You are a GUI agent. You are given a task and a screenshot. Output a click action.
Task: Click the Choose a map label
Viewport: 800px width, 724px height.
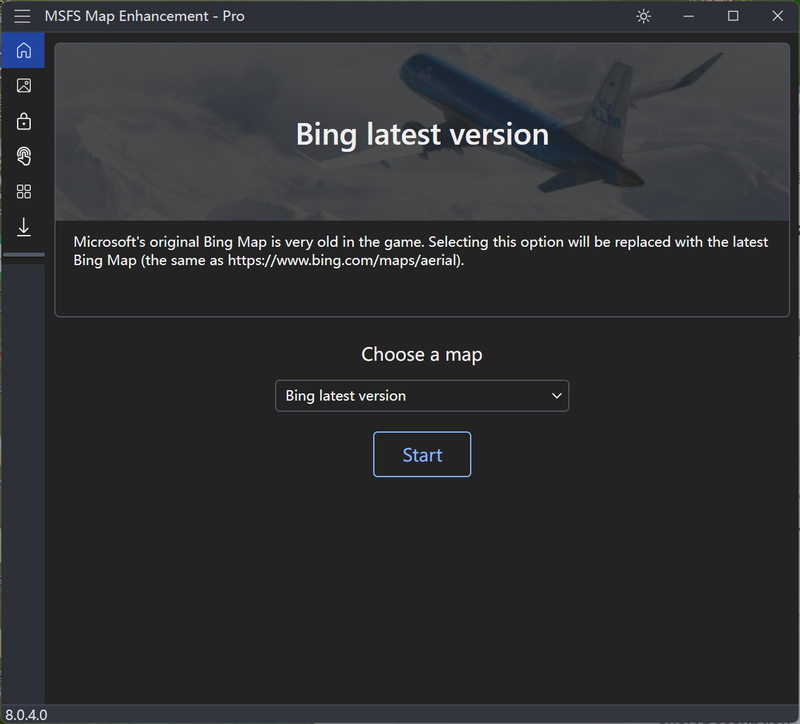click(x=422, y=355)
